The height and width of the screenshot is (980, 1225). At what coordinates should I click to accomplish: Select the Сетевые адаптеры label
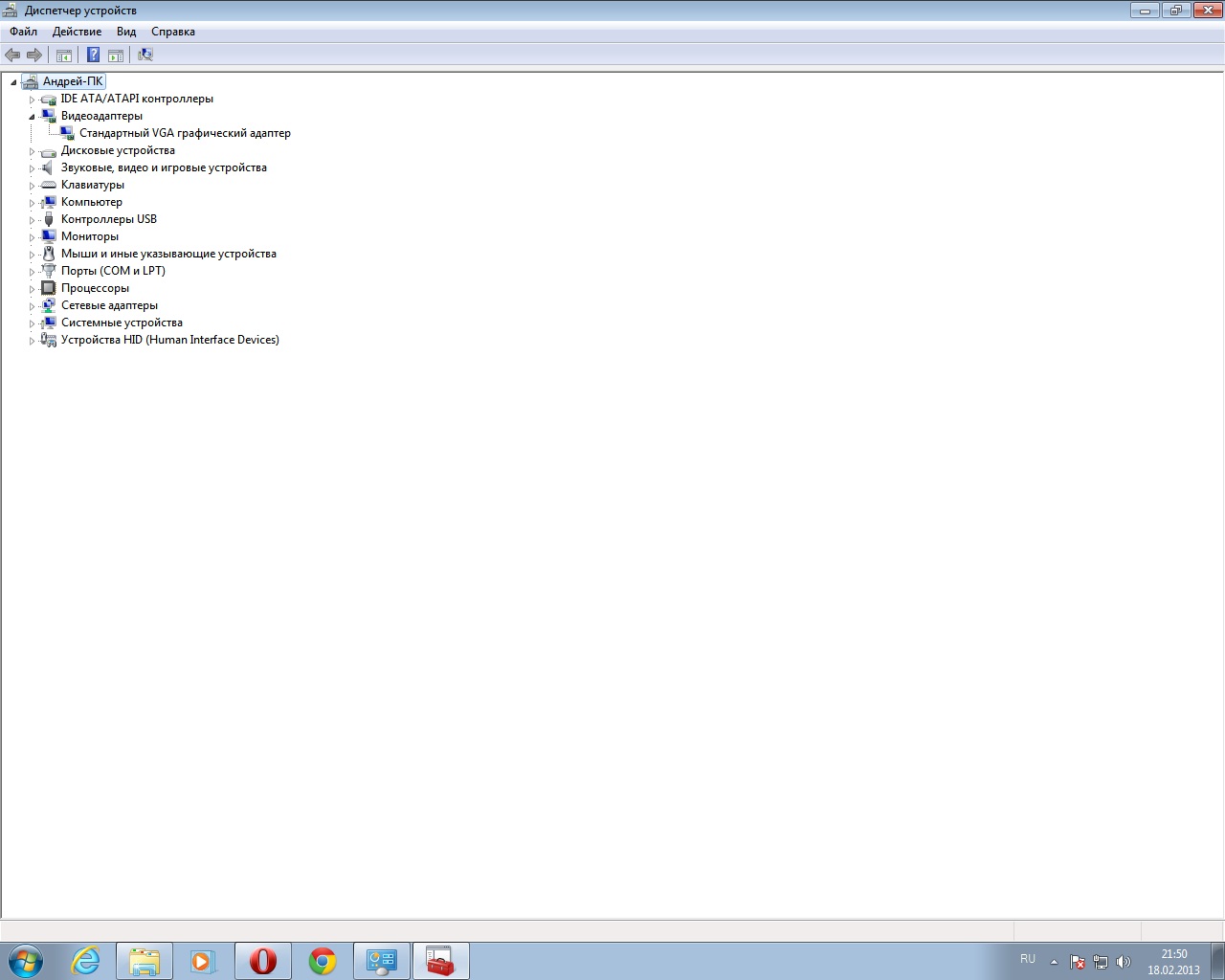(109, 305)
